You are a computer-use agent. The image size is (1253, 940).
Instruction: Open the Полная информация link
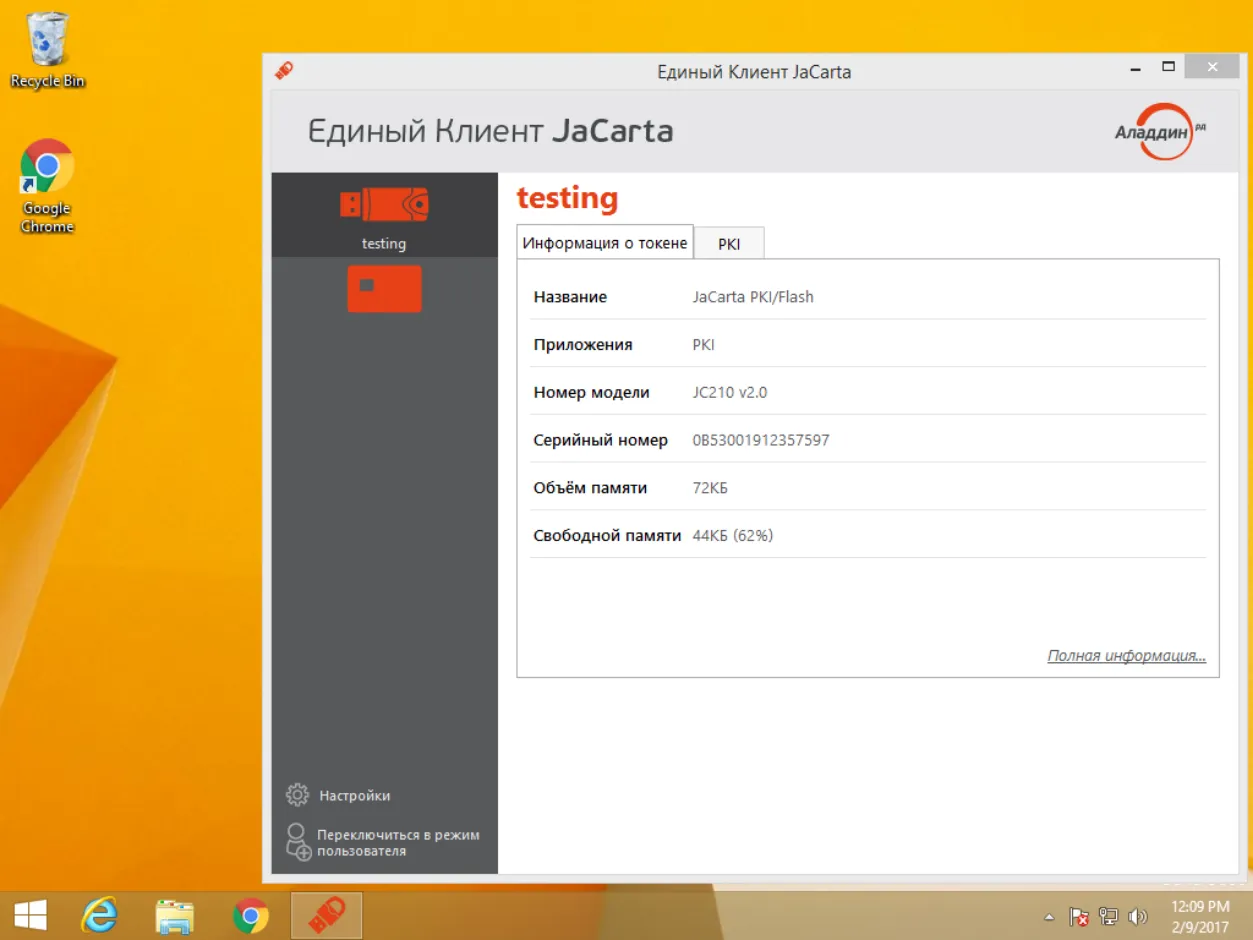click(1126, 656)
